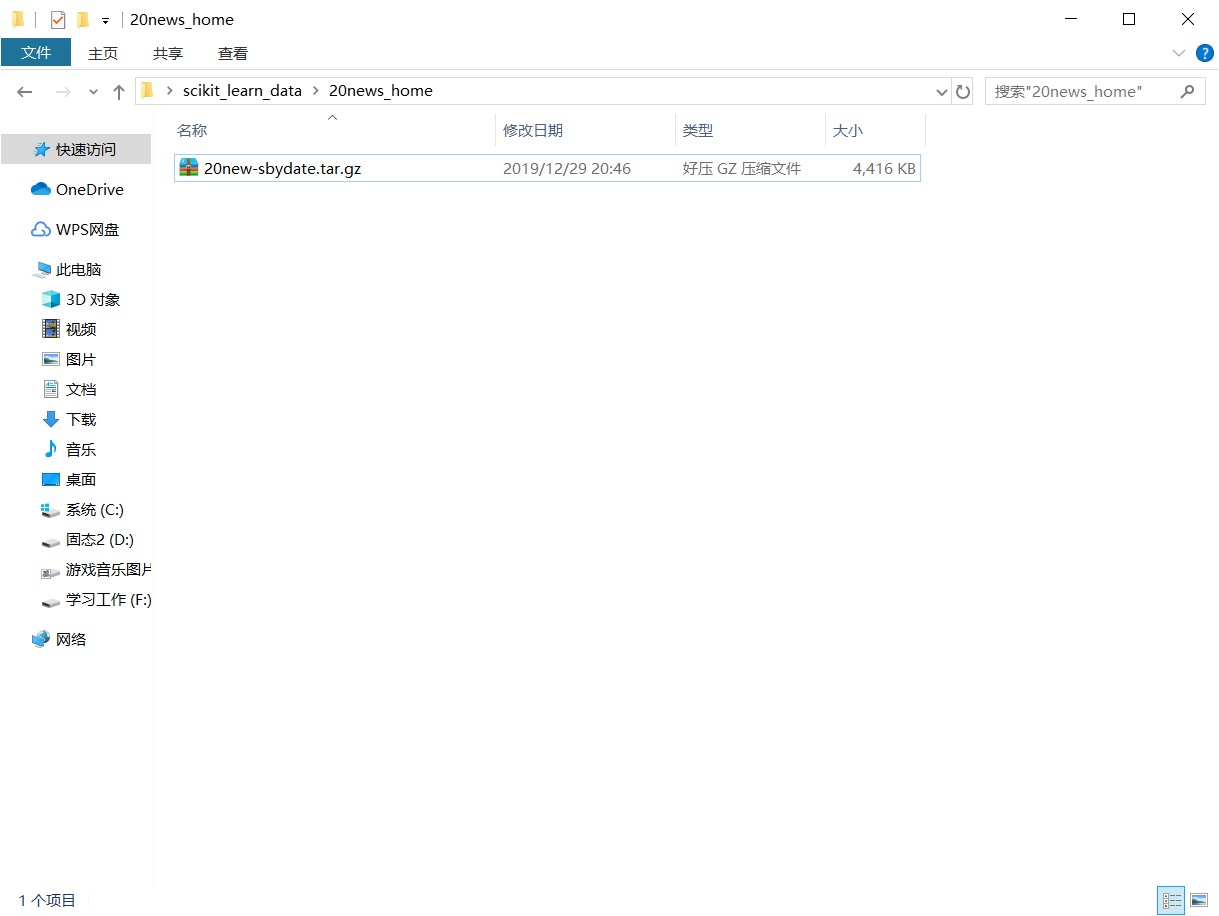
Task: Switch to the 查看 ribbon tab
Action: coord(232,53)
